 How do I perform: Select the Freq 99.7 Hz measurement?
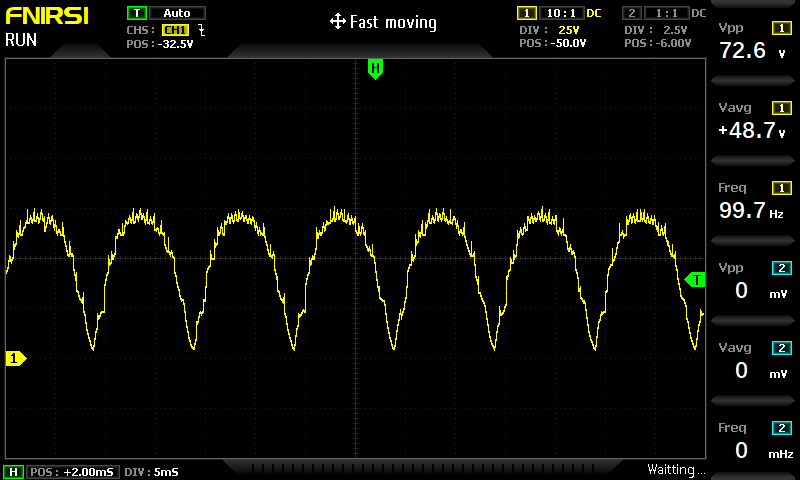753,201
